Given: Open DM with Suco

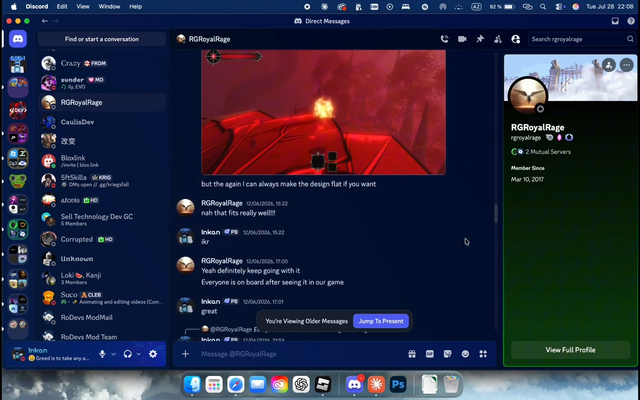Looking at the screenshot, I should pyautogui.click(x=102, y=298).
